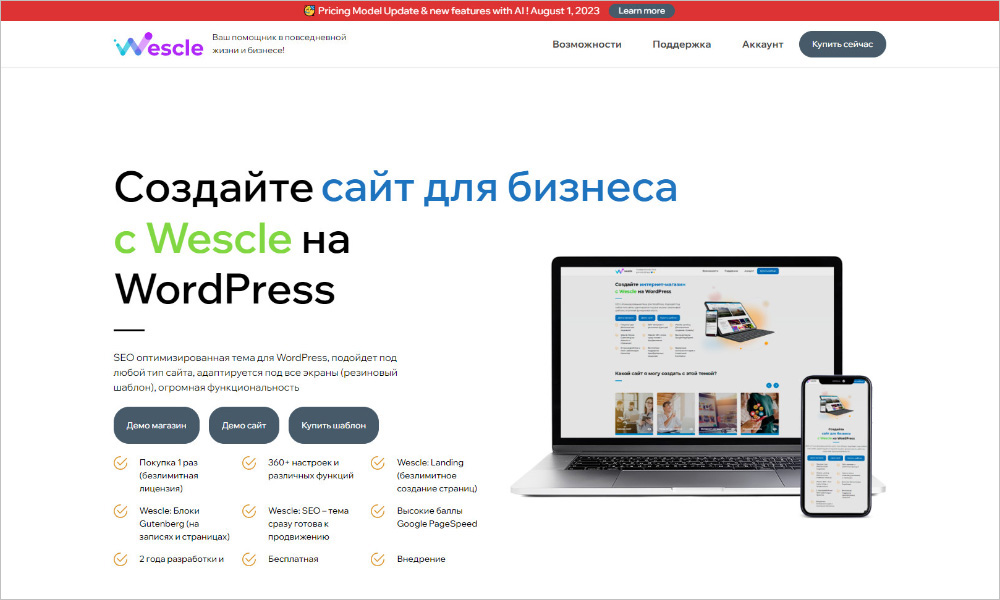Click the checkmark icon beside "360+ настроек"
The image size is (1000, 600).
249,463
